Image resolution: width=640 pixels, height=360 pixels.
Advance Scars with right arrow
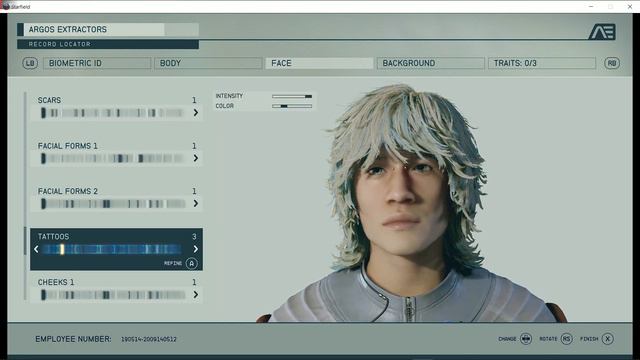point(196,113)
